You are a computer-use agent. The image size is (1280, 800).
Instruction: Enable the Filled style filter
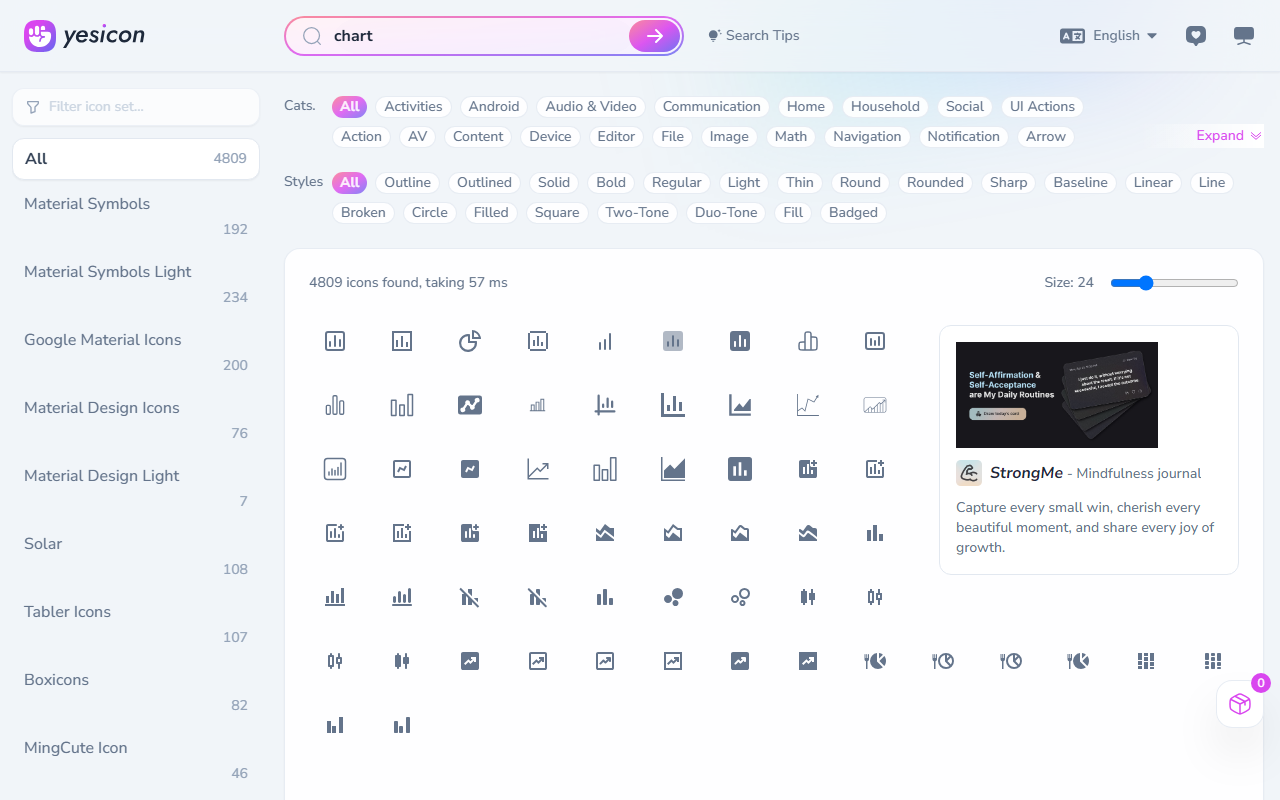491,213
